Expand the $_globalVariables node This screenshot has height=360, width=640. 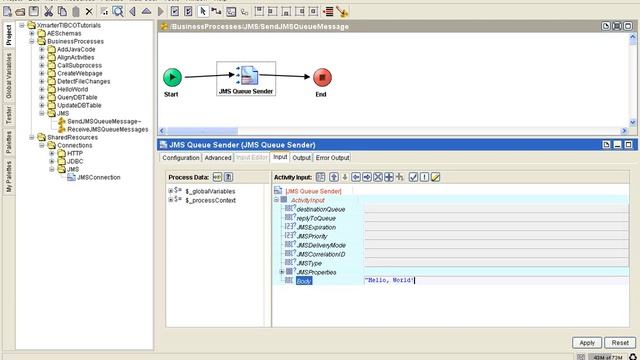170,191
